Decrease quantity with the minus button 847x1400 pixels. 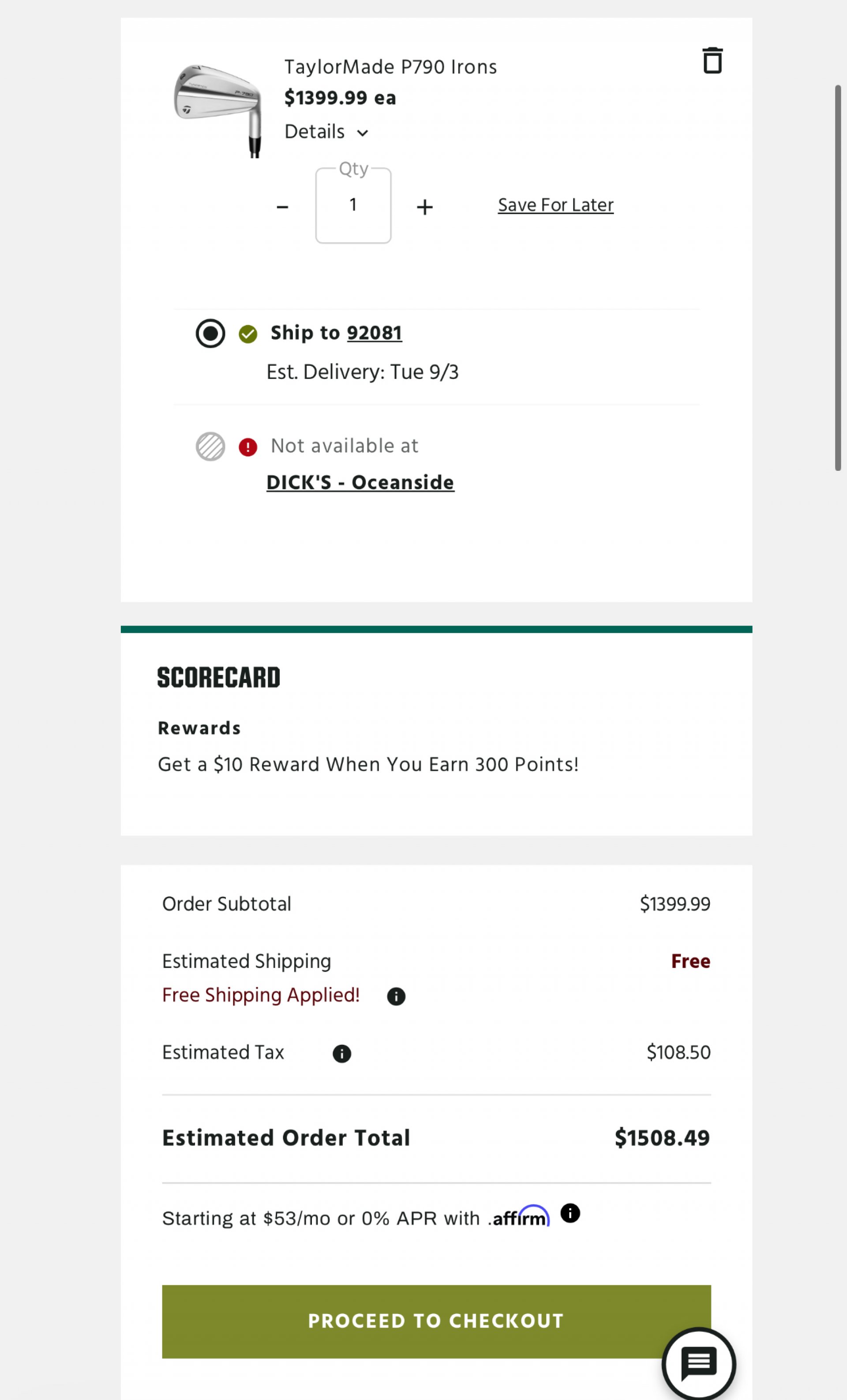click(x=282, y=207)
